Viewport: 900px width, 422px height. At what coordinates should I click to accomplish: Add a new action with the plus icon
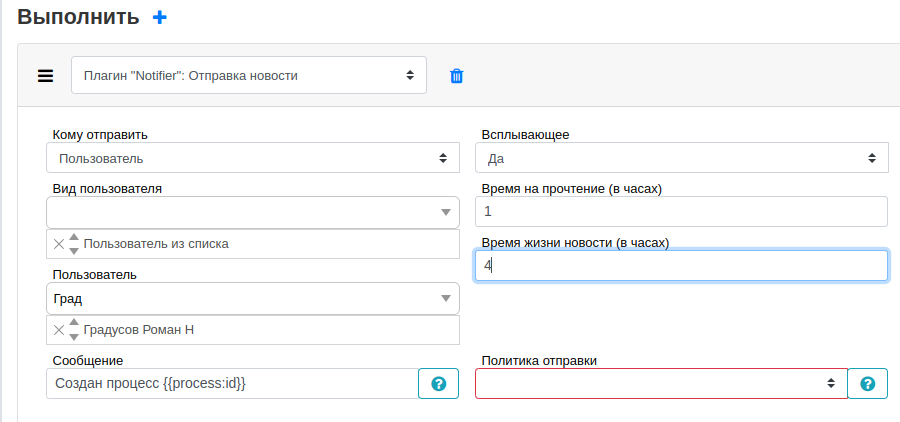[160, 17]
